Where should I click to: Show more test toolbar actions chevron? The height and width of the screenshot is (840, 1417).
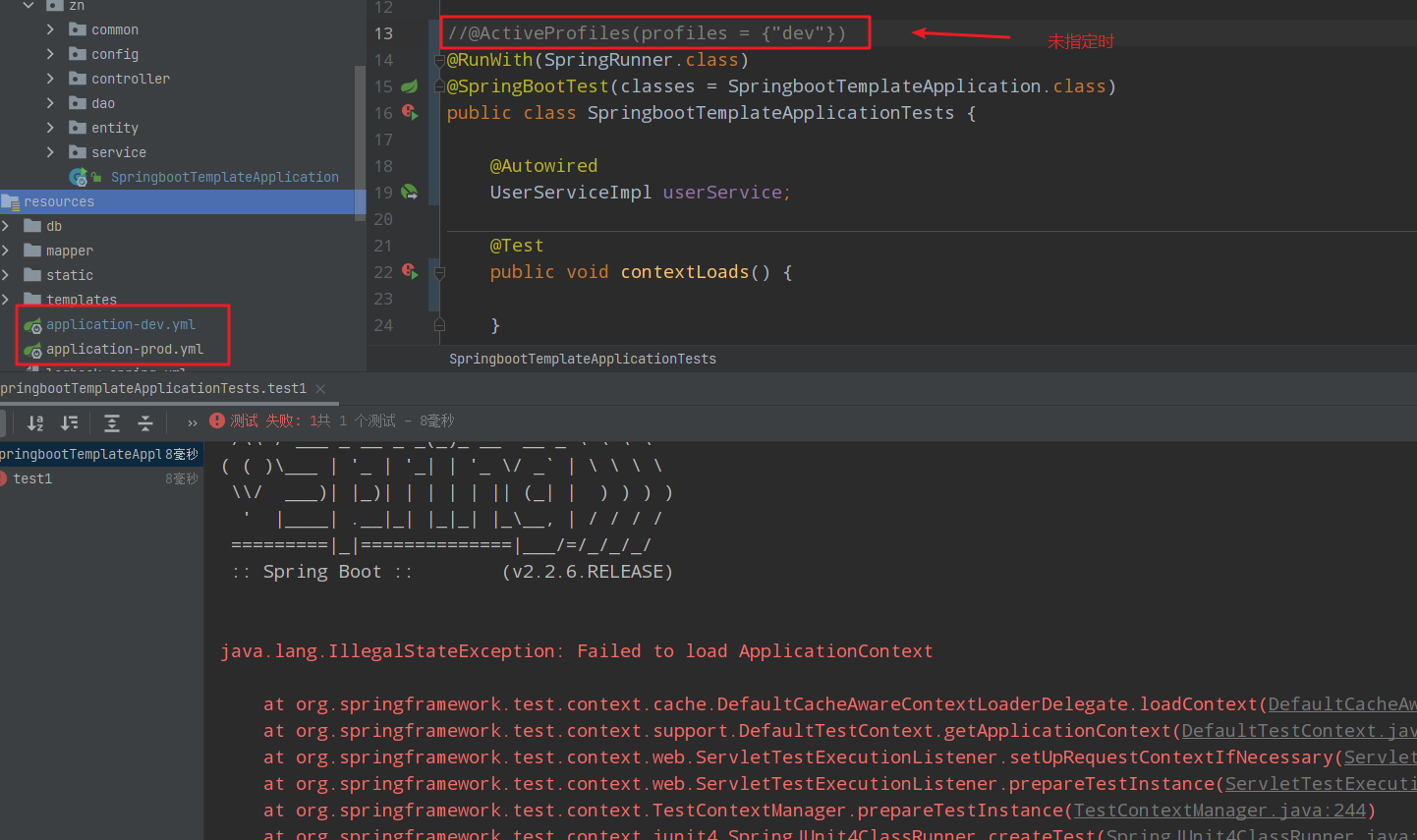pyautogui.click(x=192, y=422)
